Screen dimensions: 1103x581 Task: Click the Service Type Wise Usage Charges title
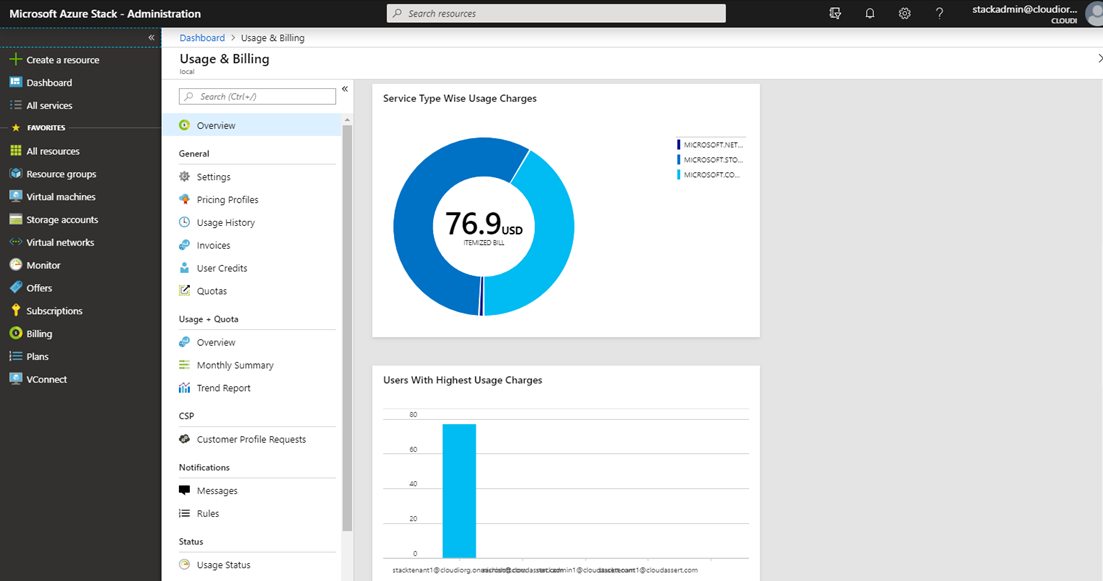[x=459, y=98]
